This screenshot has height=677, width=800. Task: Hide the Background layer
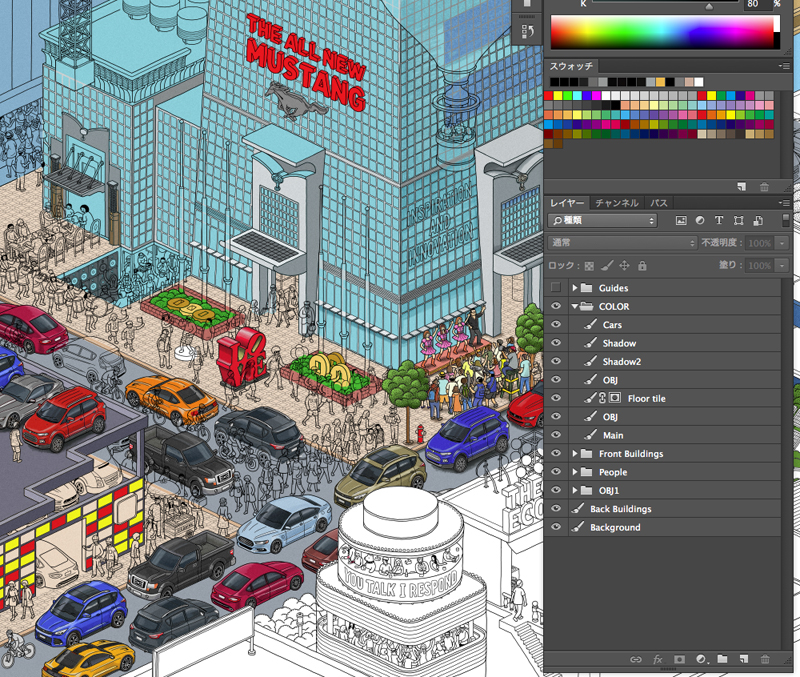click(556, 527)
